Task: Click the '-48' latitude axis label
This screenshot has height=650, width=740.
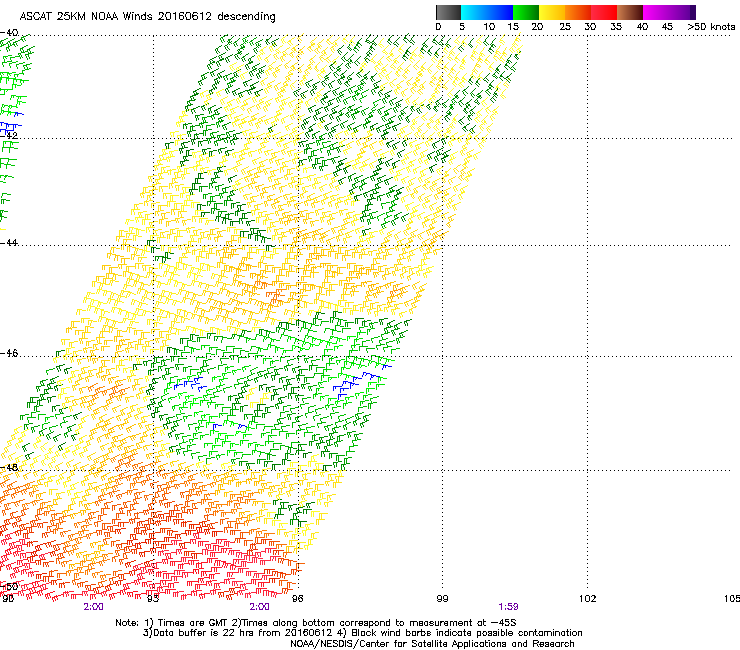Action: (9, 468)
